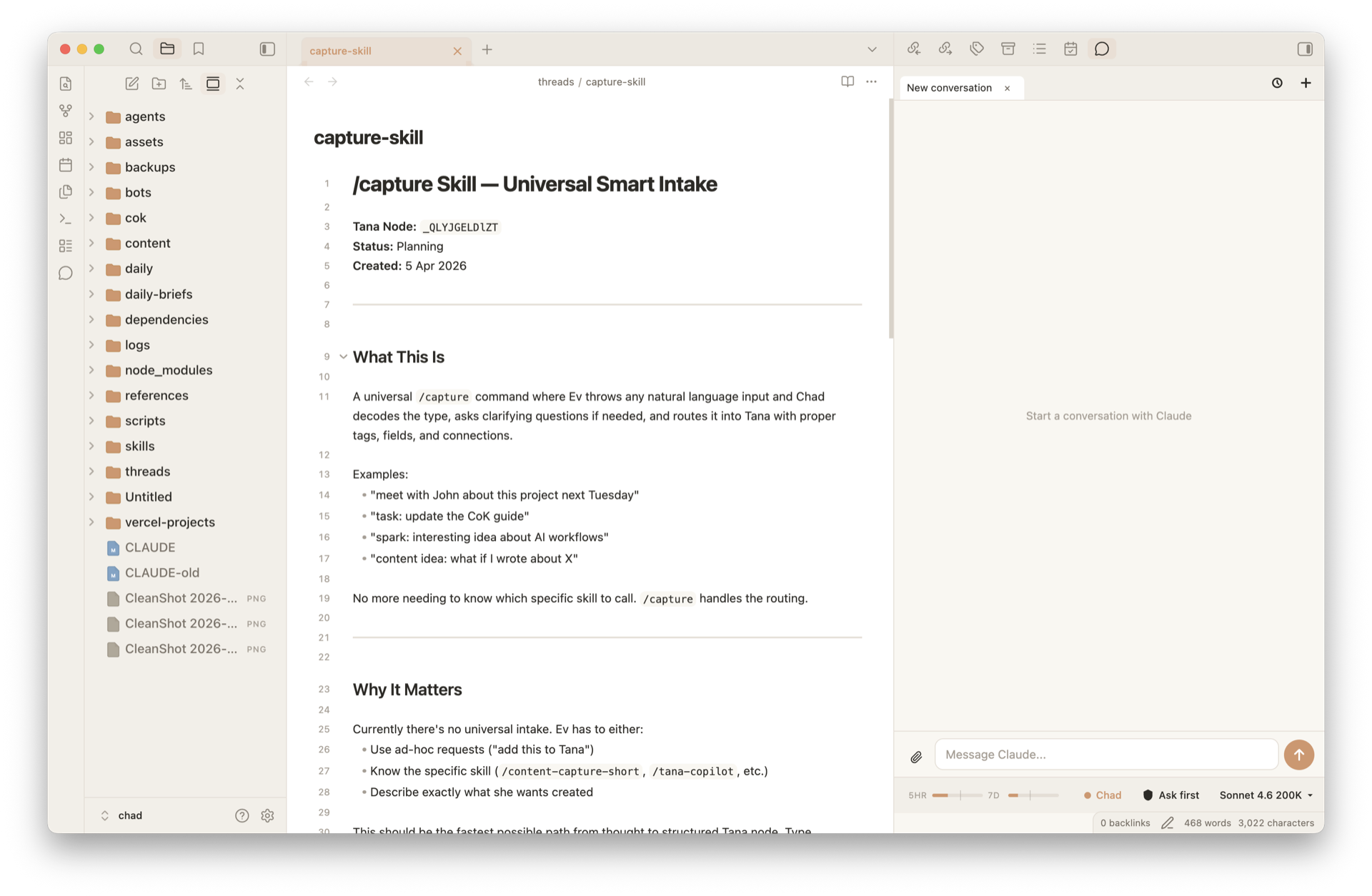Click the chat bubble icon in left ribbon
This screenshot has width=1372, height=896.
[66, 273]
